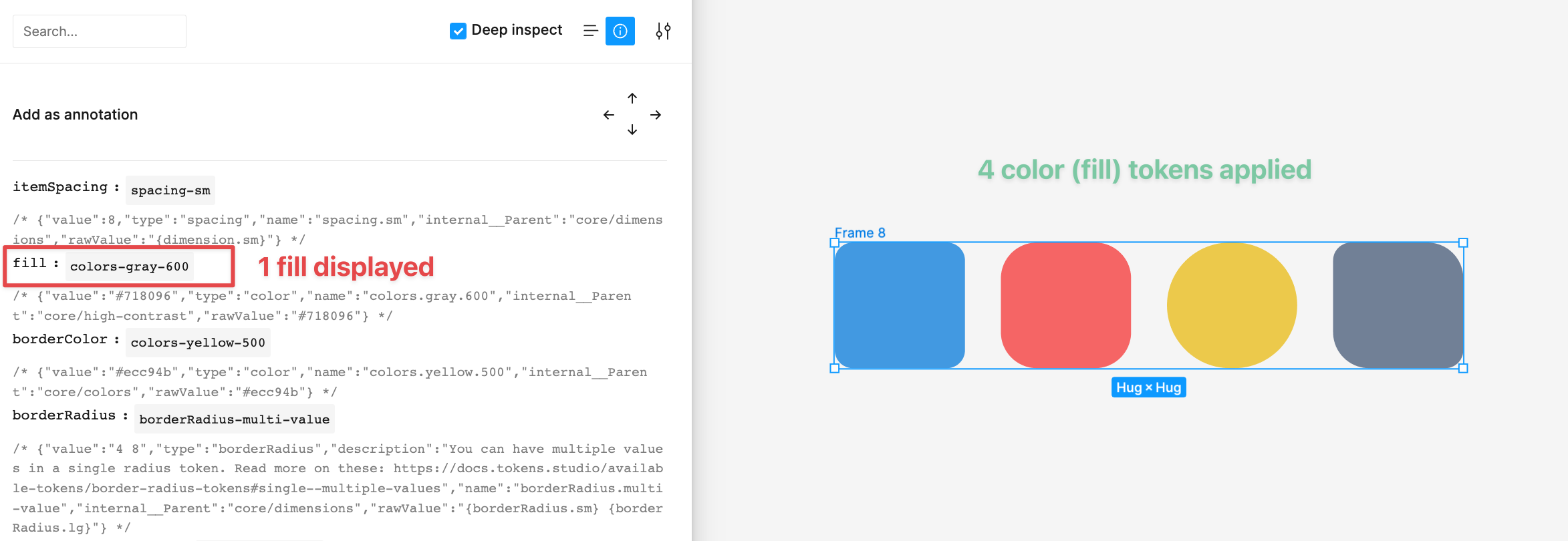Open the list view icon

(590, 31)
